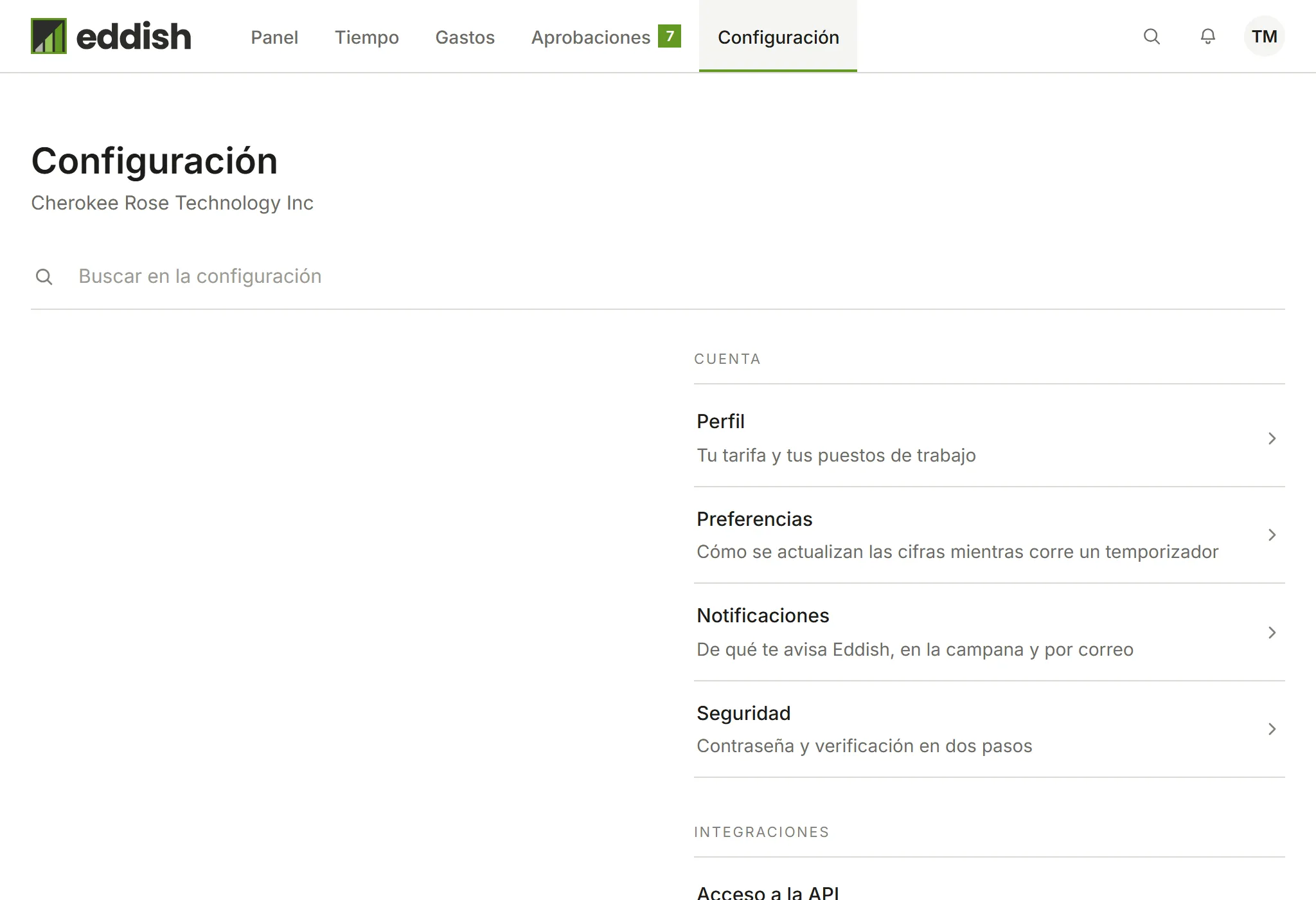Open search with the header magnifier icon
The width and height of the screenshot is (1316, 900).
tap(1151, 36)
